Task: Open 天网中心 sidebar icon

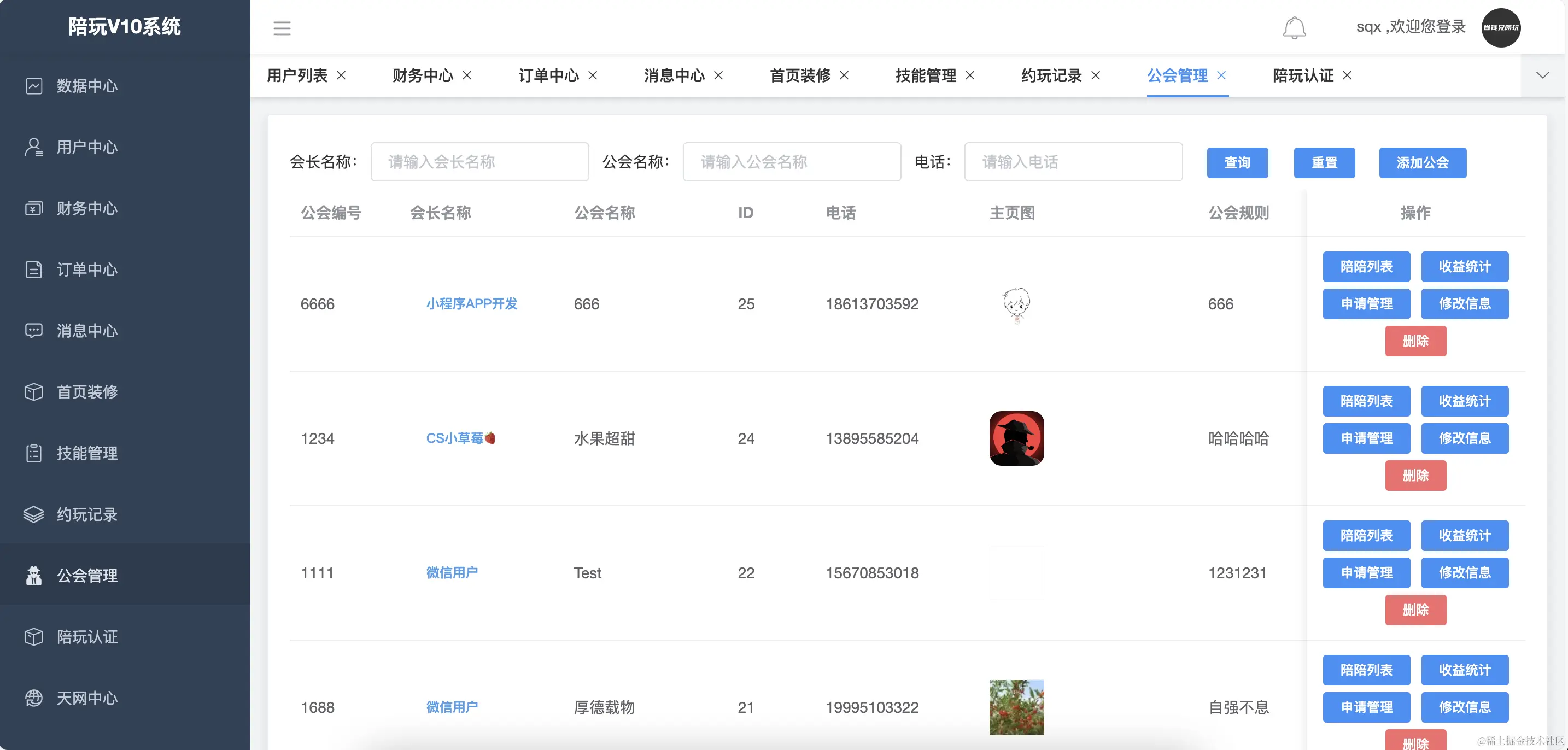Action: 34,698
